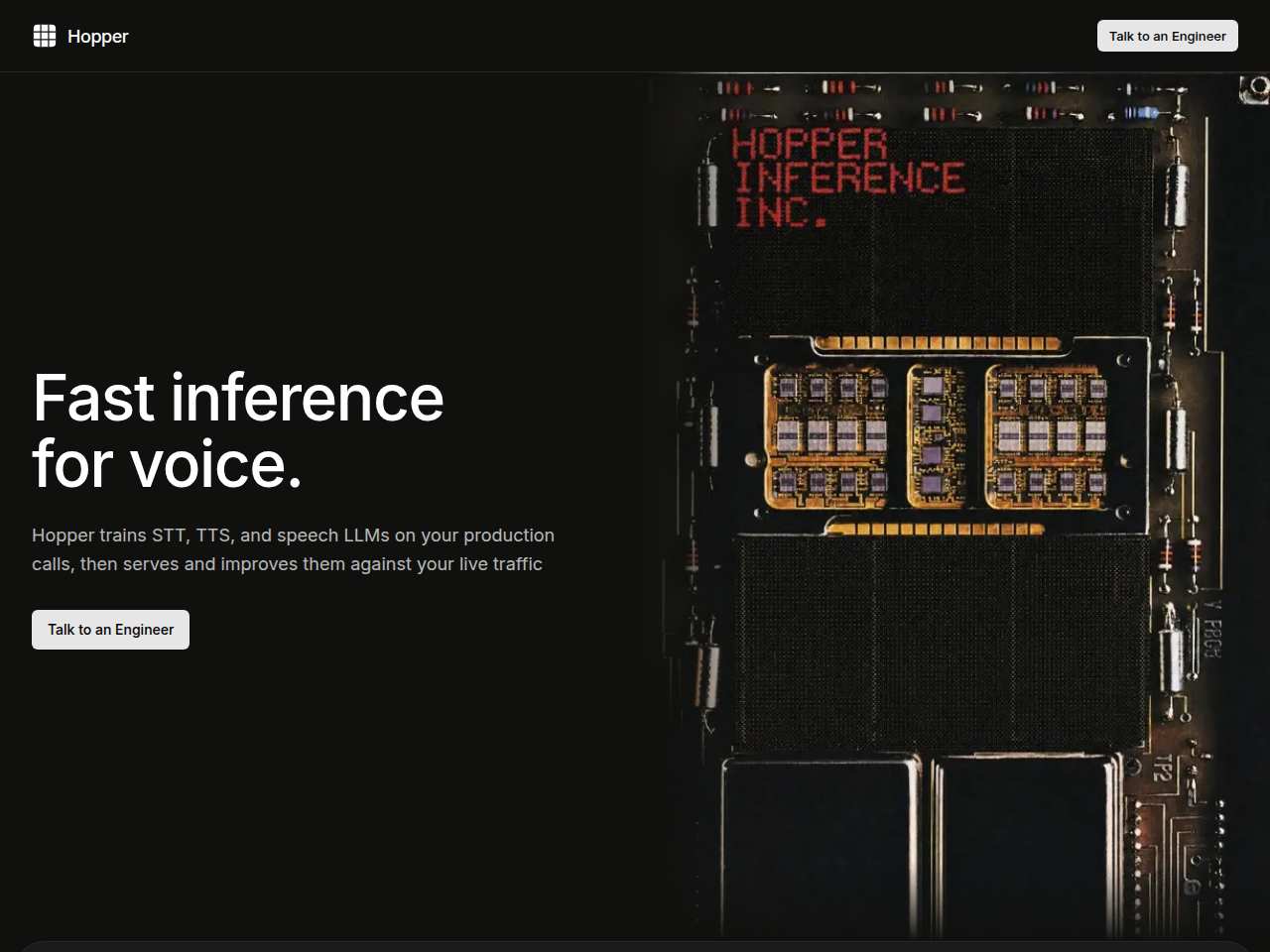Click the lower gold connector strip
The width and height of the screenshot is (1270, 952).
(935, 529)
